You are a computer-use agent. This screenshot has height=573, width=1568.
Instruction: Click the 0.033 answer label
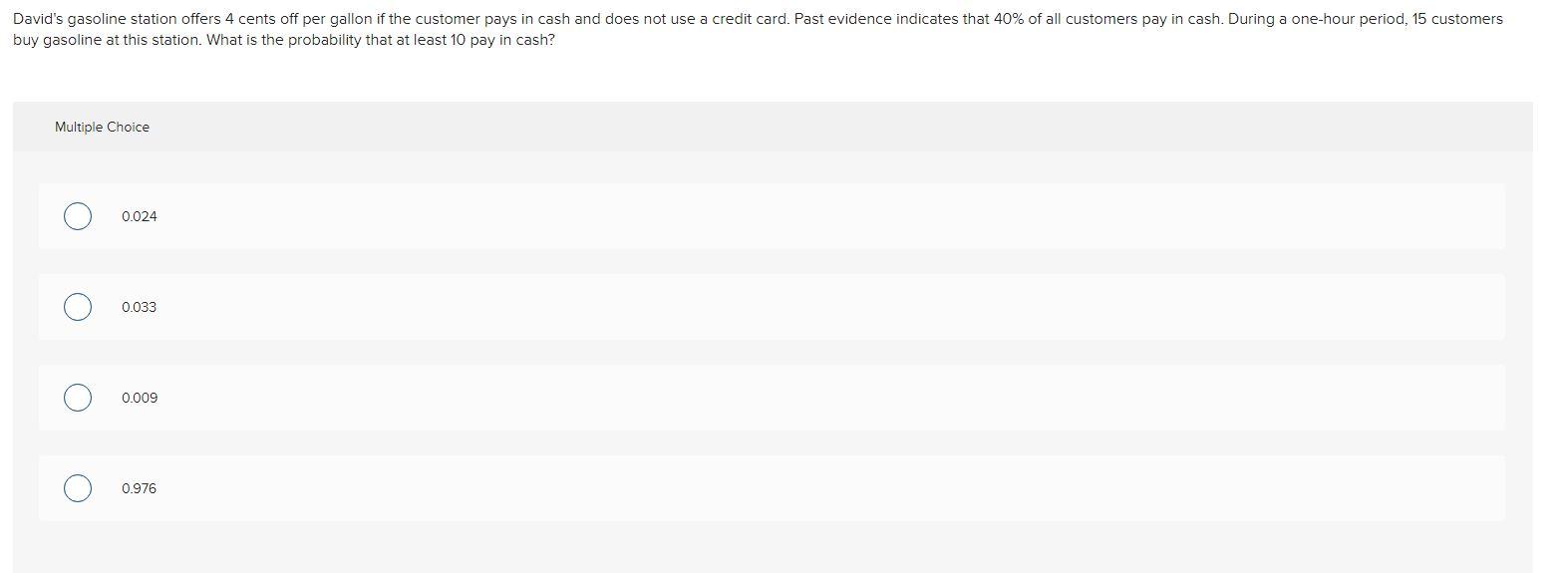pyautogui.click(x=140, y=307)
